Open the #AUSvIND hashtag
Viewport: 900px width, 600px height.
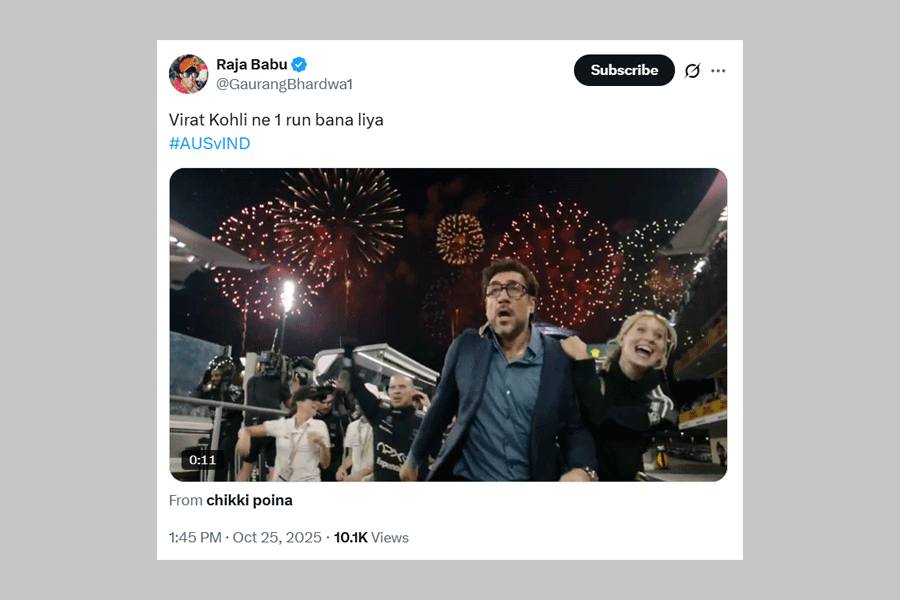point(210,143)
